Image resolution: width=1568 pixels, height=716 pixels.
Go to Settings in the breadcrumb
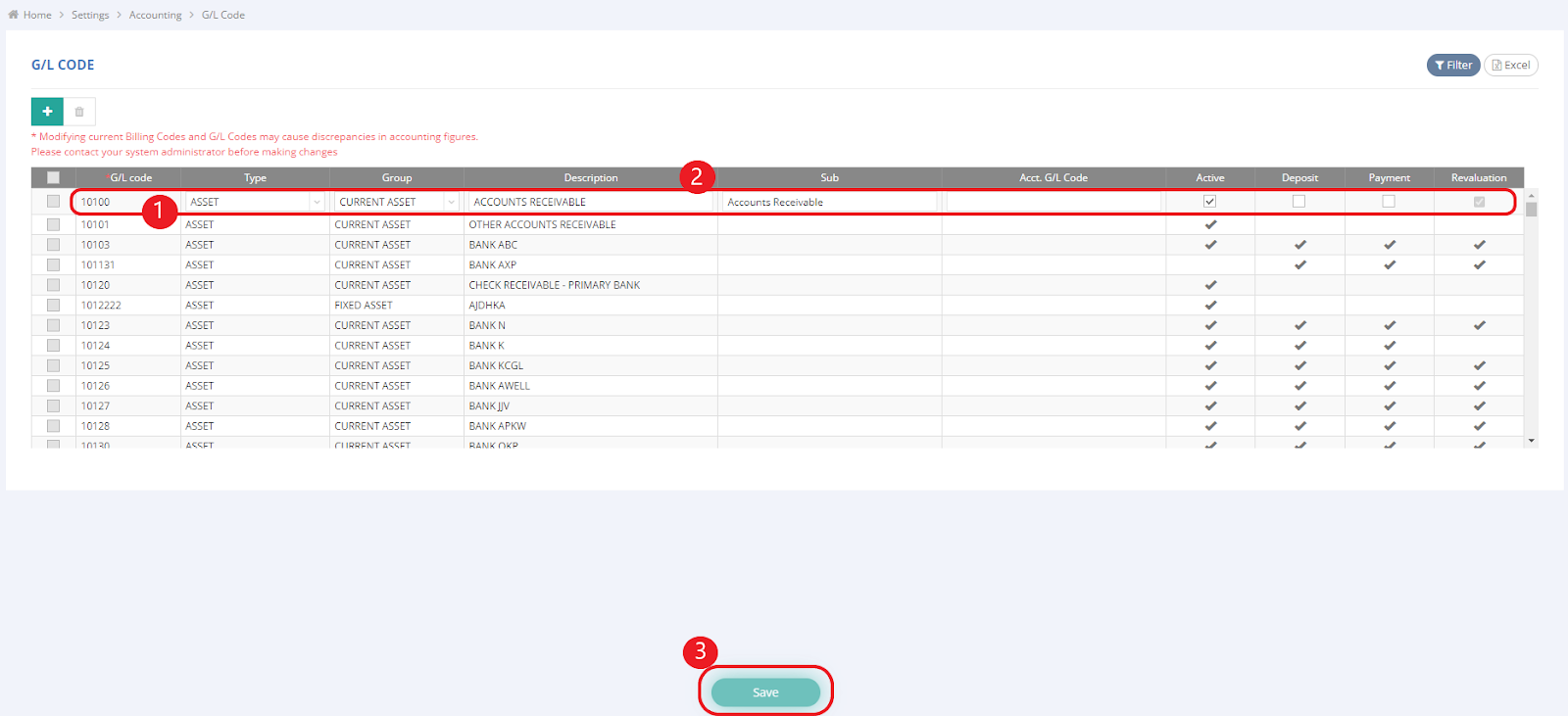[x=90, y=15]
